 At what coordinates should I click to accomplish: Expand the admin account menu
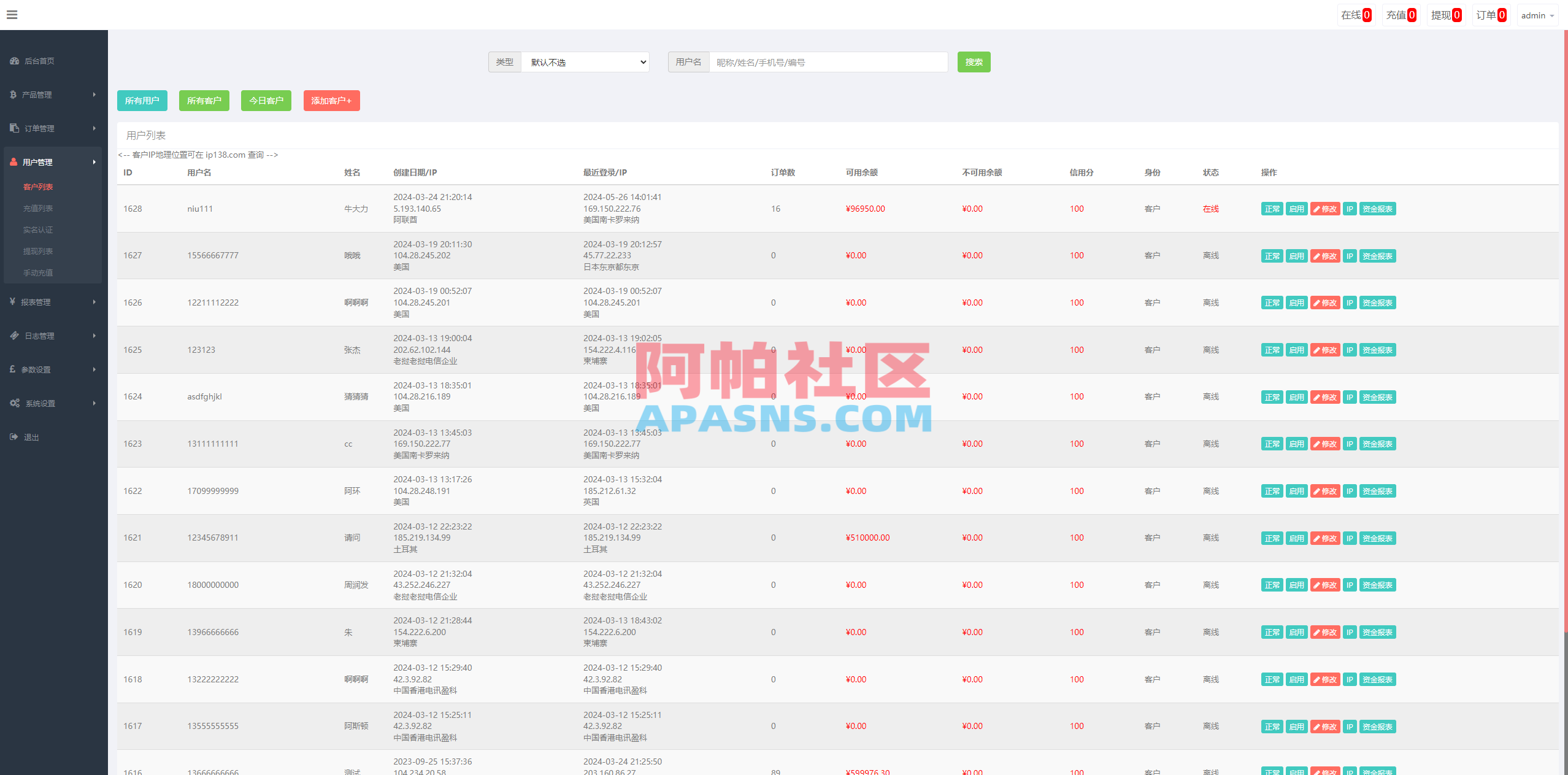(x=1538, y=15)
